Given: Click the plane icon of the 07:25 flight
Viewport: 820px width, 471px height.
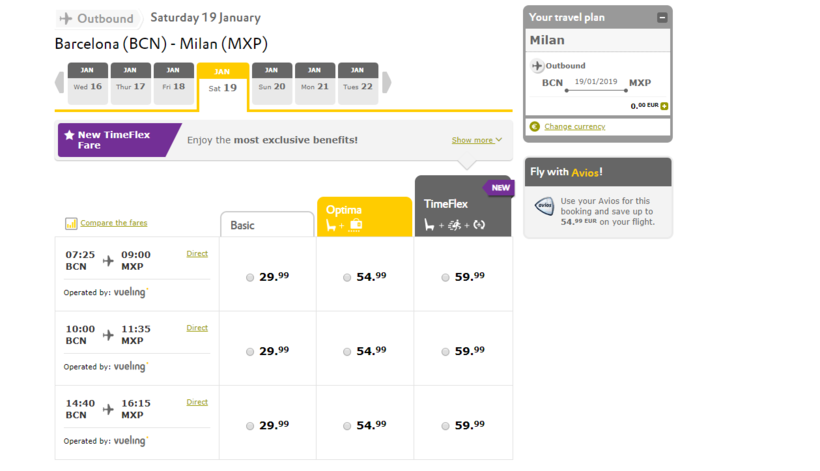Looking at the screenshot, I should (x=108, y=260).
